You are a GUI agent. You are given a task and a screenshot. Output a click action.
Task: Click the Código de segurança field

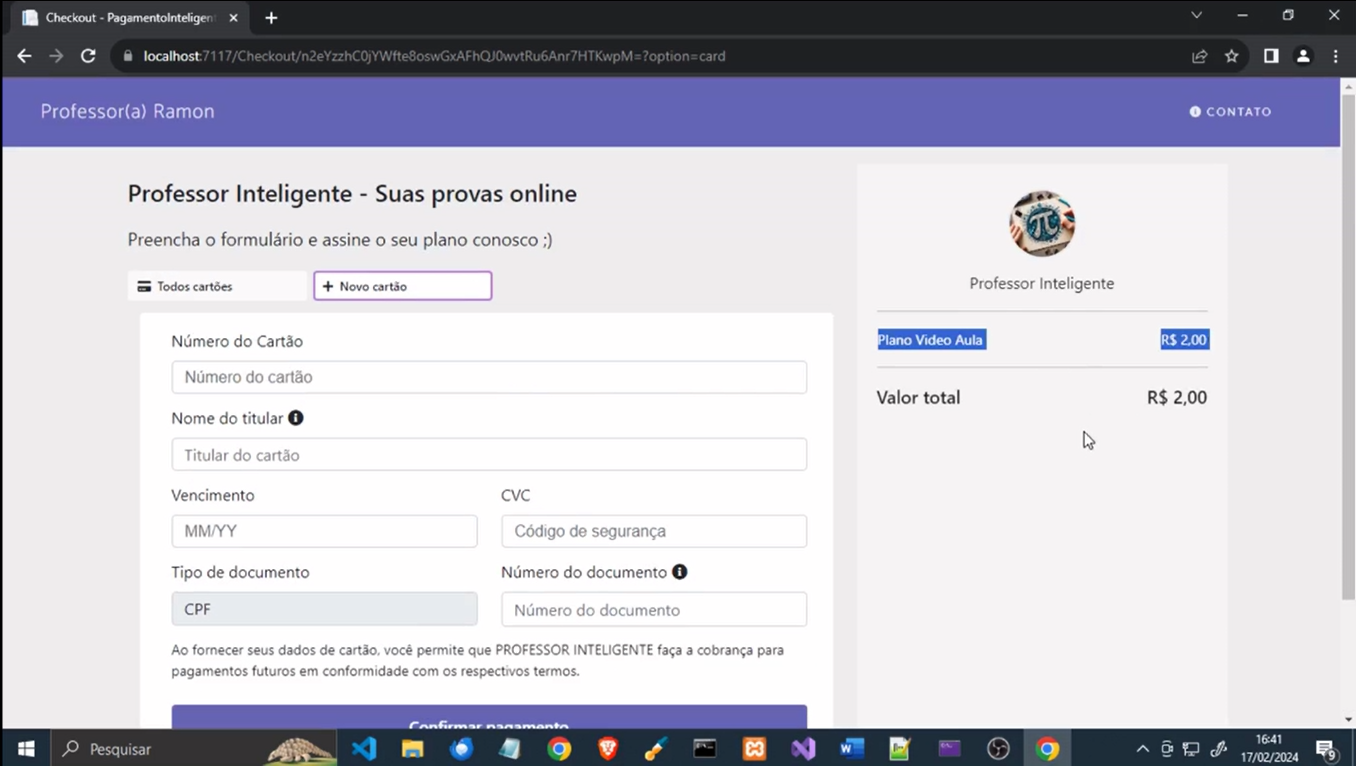(654, 531)
